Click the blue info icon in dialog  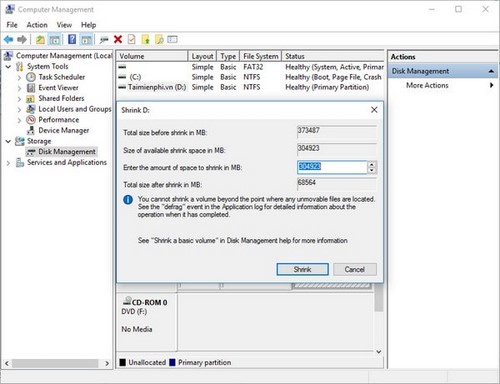click(128, 200)
